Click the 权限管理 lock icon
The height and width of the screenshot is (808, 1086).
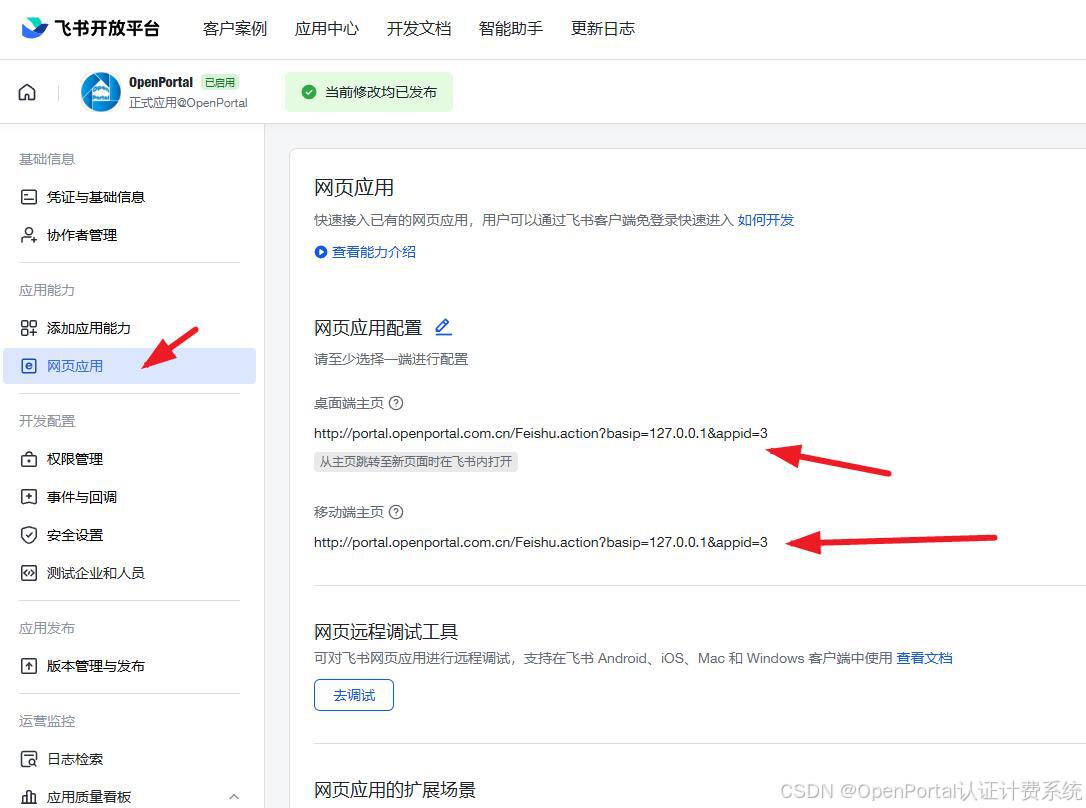(x=29, y=459)
